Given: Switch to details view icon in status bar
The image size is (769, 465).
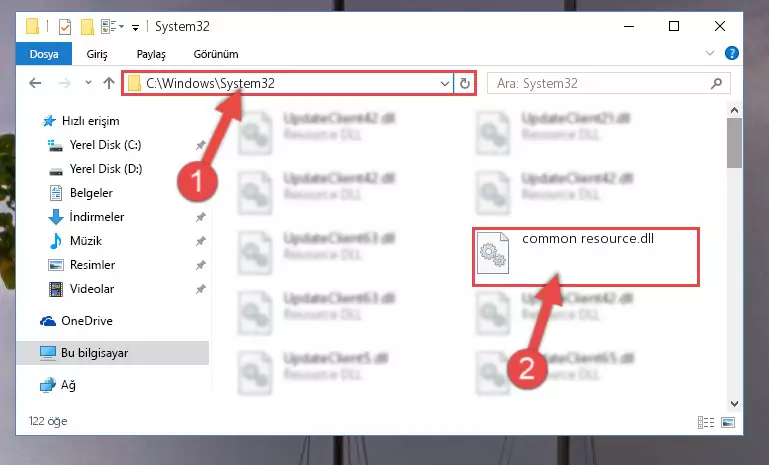Looking at the screenshot, I should click(706, 422).
